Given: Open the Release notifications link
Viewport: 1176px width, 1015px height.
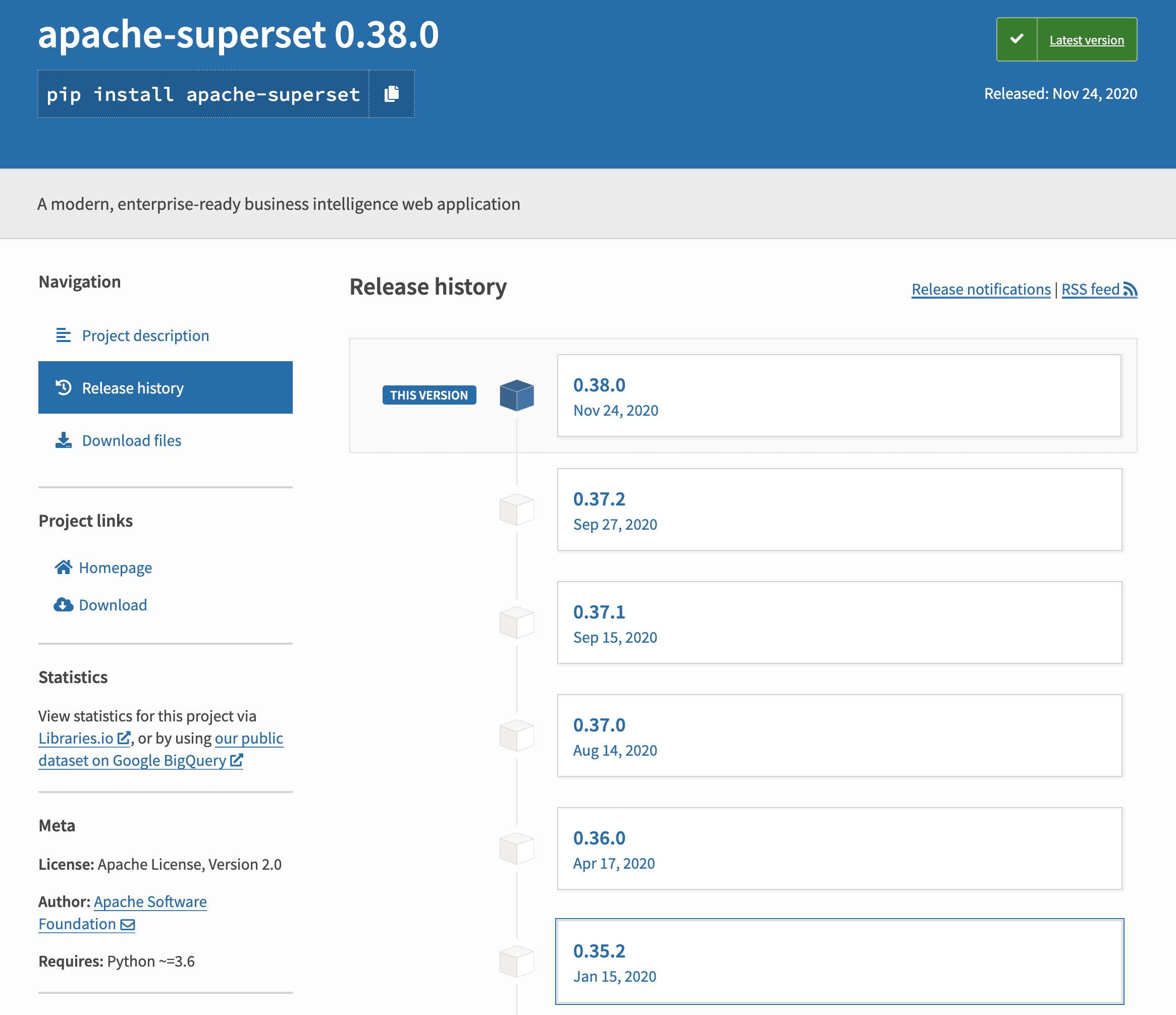Looking at the screenshot, I should 981,290.
